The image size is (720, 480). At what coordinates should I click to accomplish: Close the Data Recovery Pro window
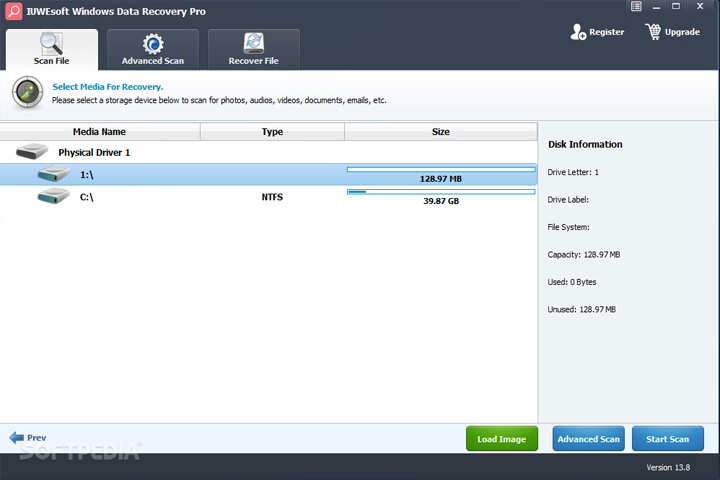(700, 6)
